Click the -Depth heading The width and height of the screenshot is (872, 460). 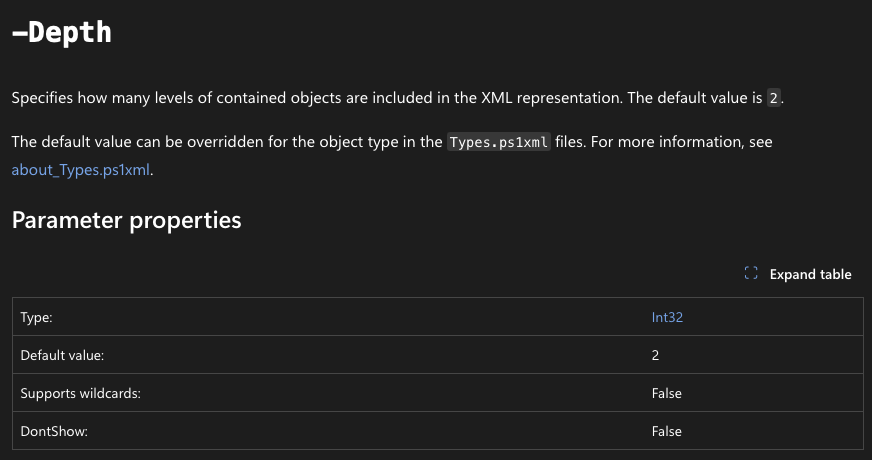pyautogui.click(x=62, y=32)
